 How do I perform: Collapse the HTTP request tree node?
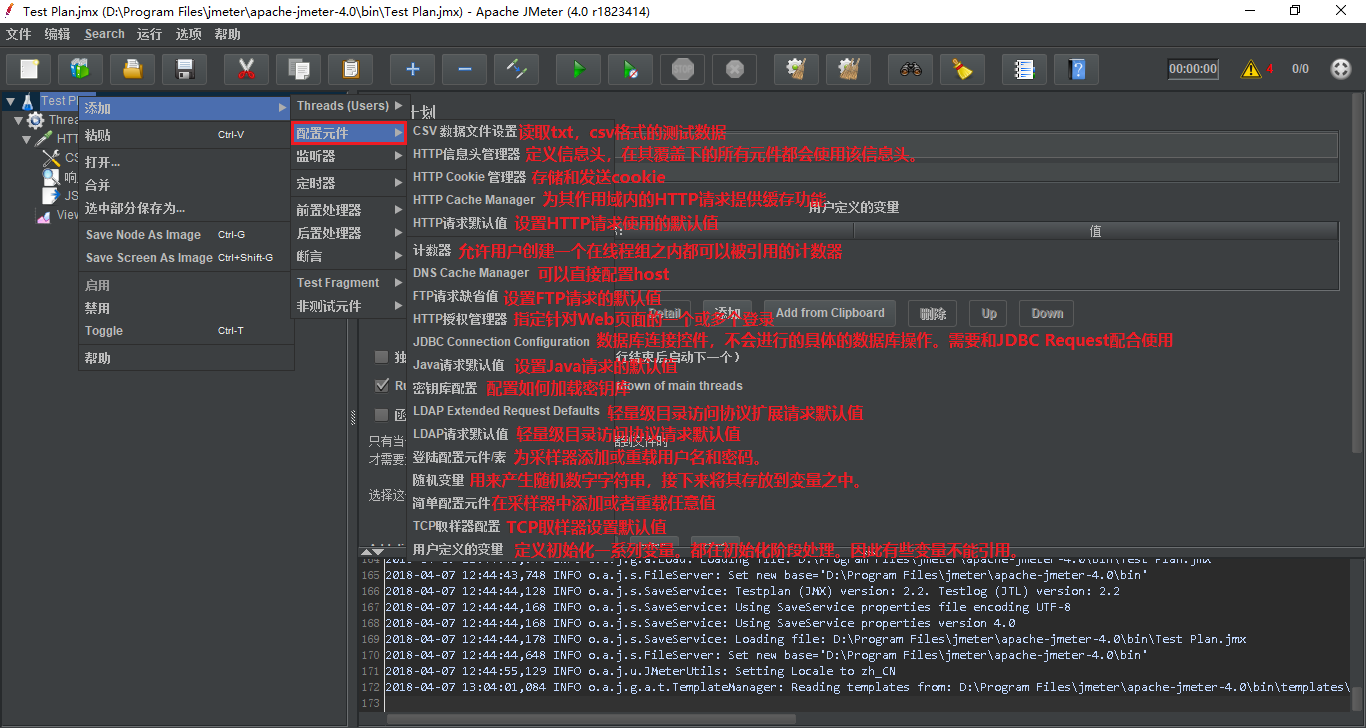27,139
